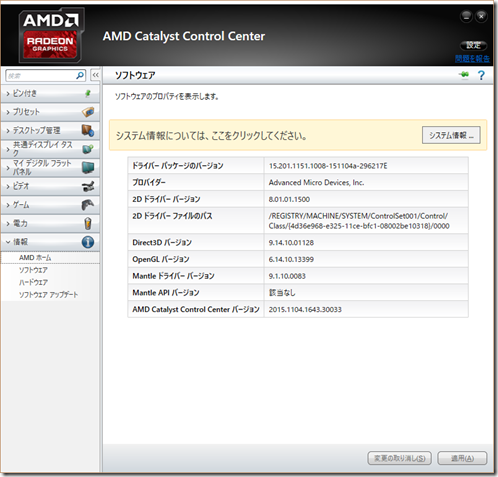Click the driver package version value 15.201.1151
The width and height of the screenshot is (498, 477).
(x=328, y=166)
